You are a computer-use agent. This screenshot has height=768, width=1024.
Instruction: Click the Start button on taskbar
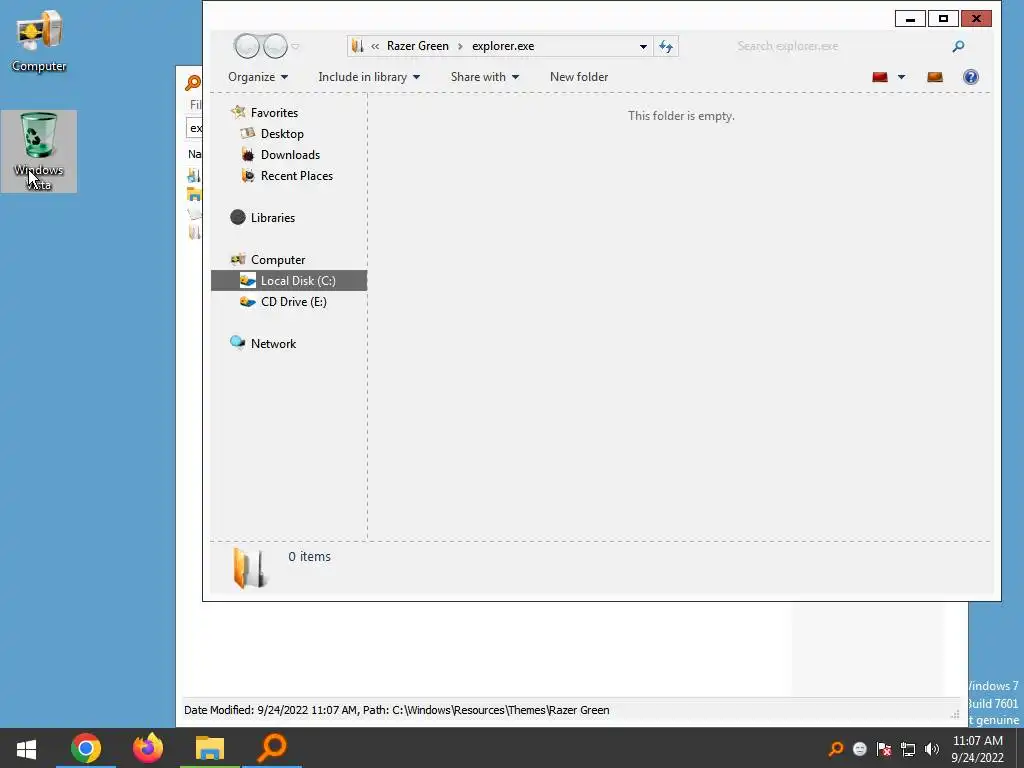point(26,748)
